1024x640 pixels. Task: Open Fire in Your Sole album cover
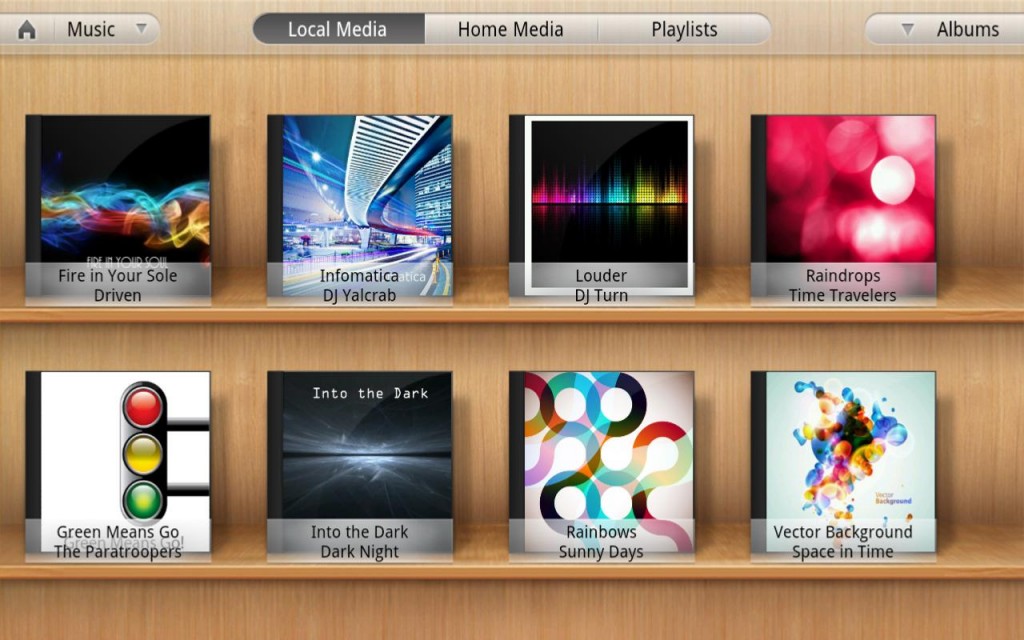click(x=118, y=190)
